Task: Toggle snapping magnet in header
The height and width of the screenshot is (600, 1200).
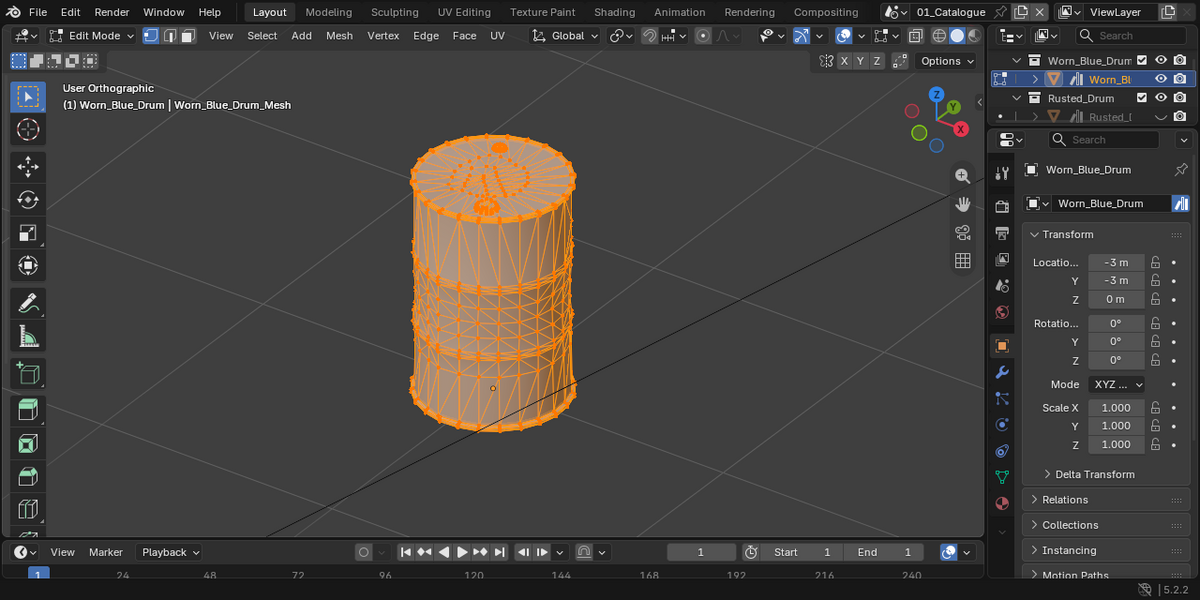Action: click(x=651, y=35)
